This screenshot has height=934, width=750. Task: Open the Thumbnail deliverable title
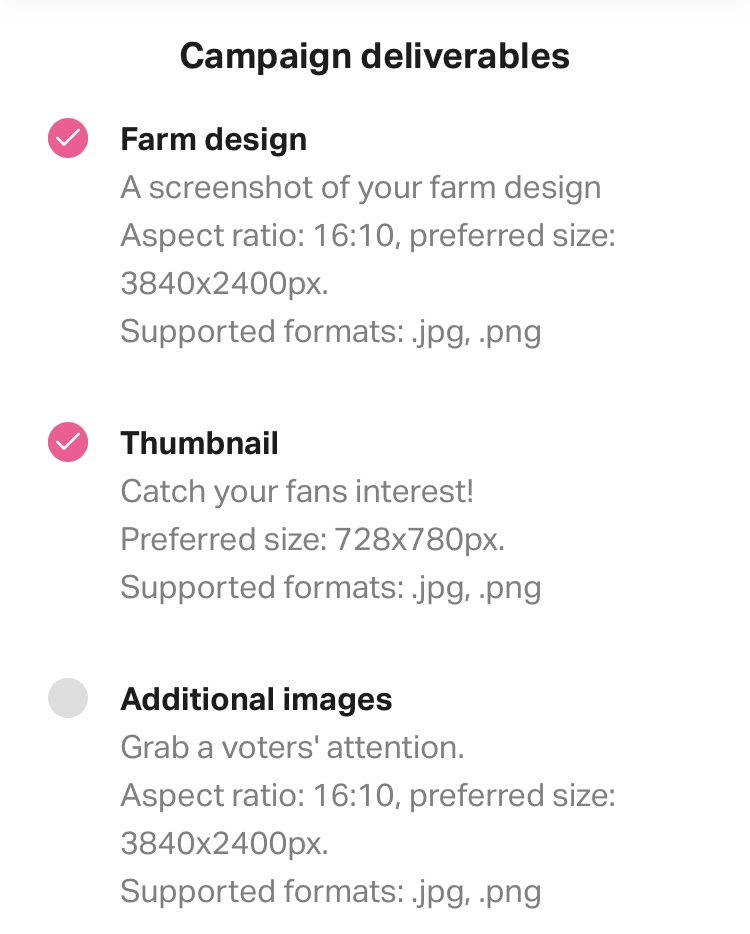[x=200, y=443]
